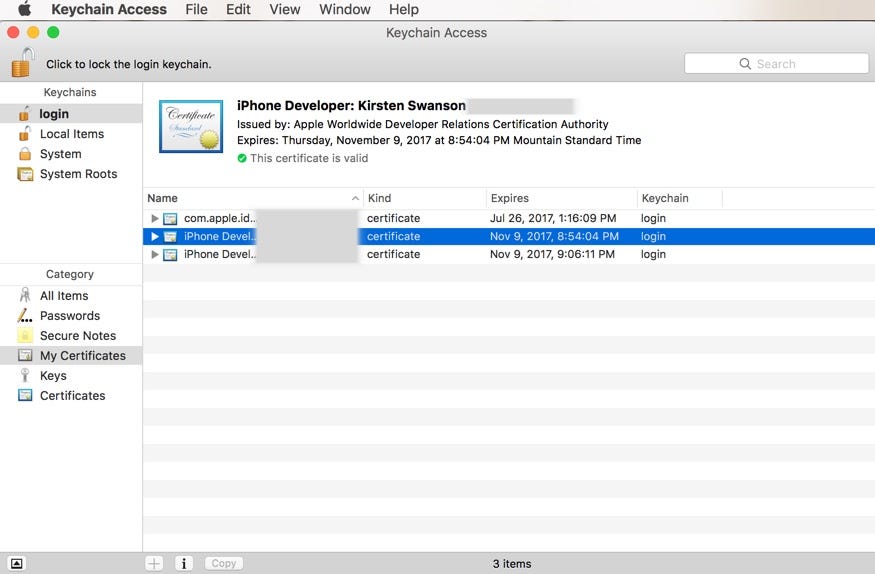Open the Apple menu
This screenshot has width=875, height=574.
click(x=24, y=9)
